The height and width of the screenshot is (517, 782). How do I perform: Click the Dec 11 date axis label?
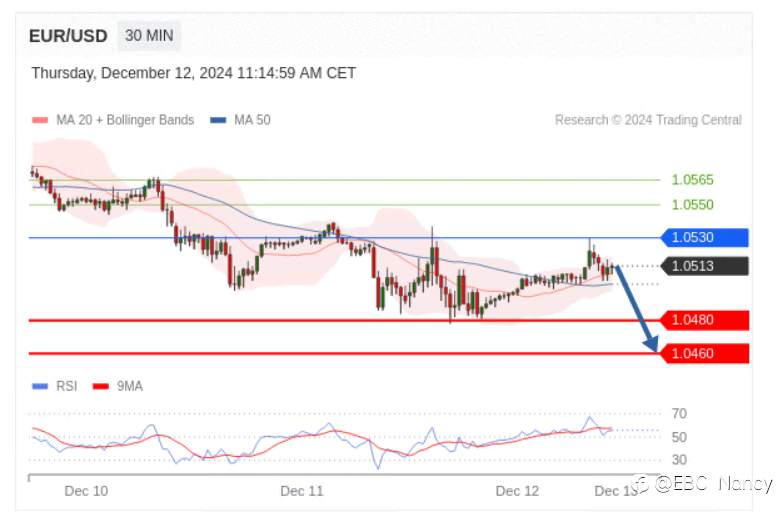pyautogui.click(x=302, y=491)
